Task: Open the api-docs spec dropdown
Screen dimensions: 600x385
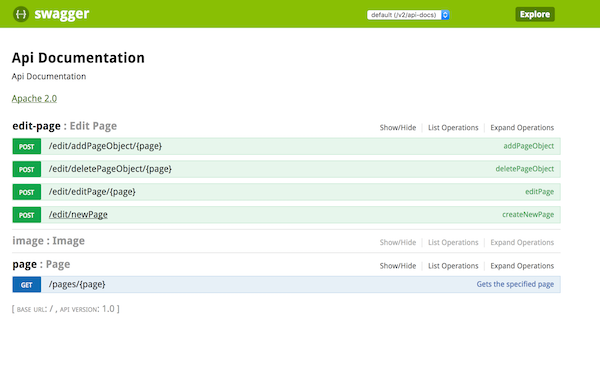Action: click(x=408, y=15)
